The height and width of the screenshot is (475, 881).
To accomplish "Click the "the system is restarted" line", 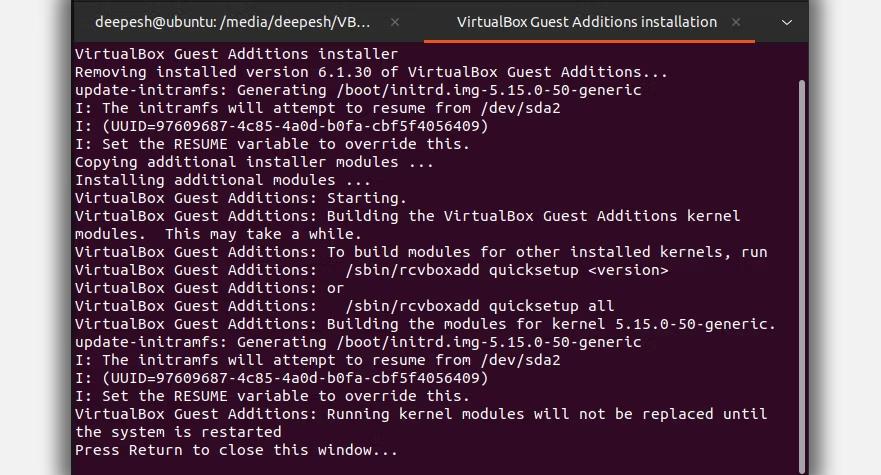I will pos(178,432).
